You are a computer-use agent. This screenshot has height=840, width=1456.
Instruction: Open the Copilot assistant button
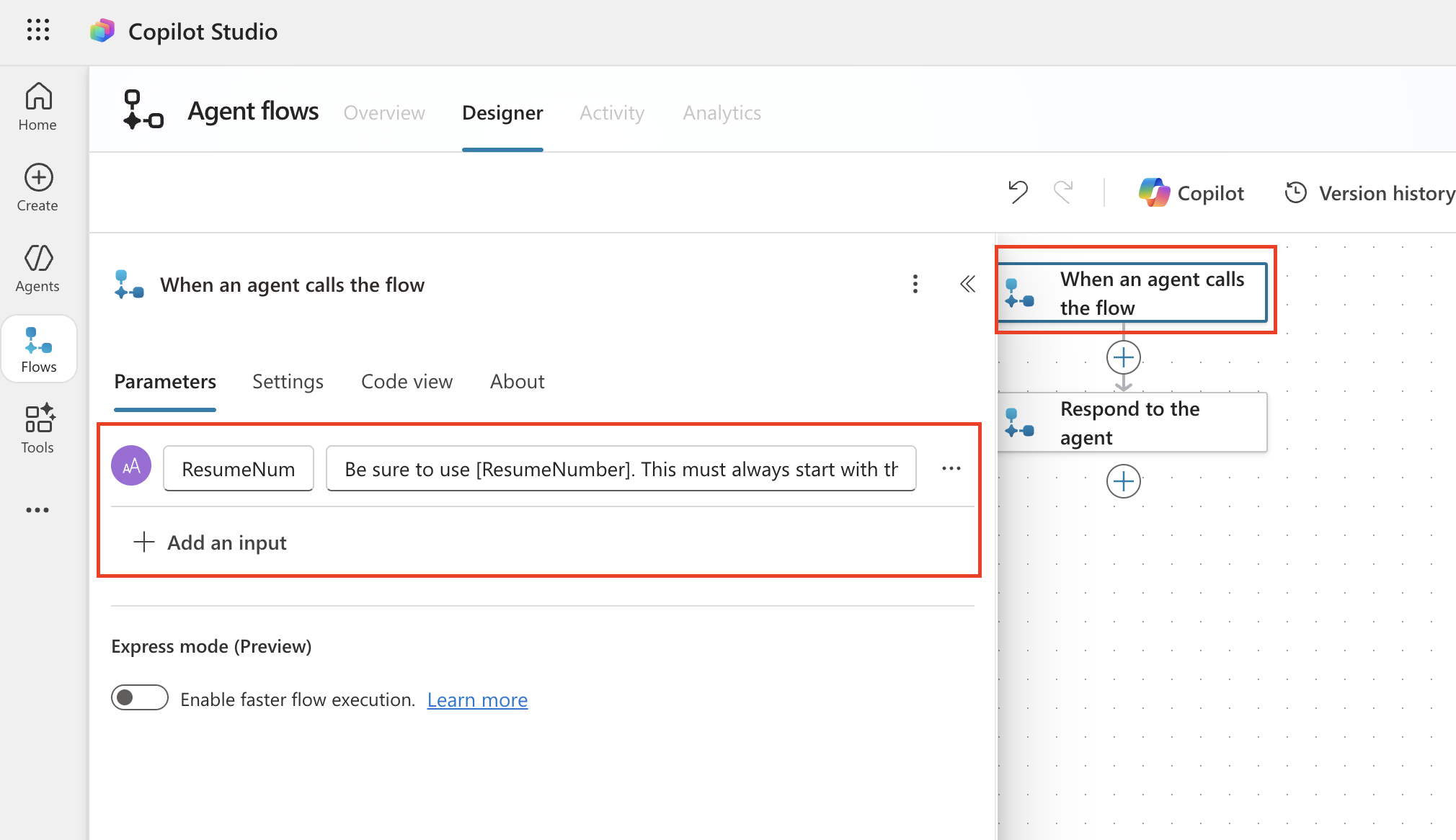tap(1191, 193)
